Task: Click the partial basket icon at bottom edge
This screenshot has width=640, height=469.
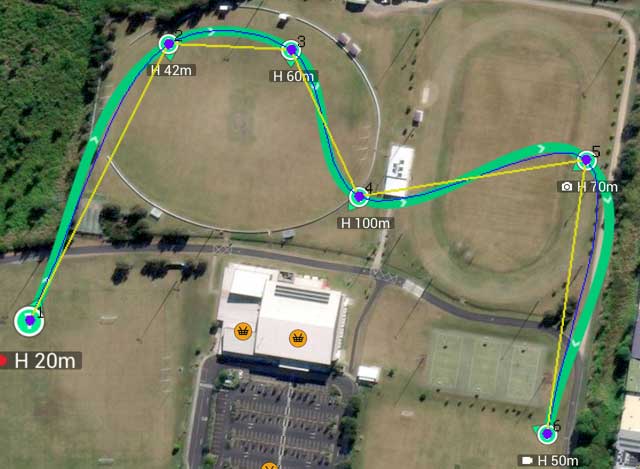Action: click(269, 466)
